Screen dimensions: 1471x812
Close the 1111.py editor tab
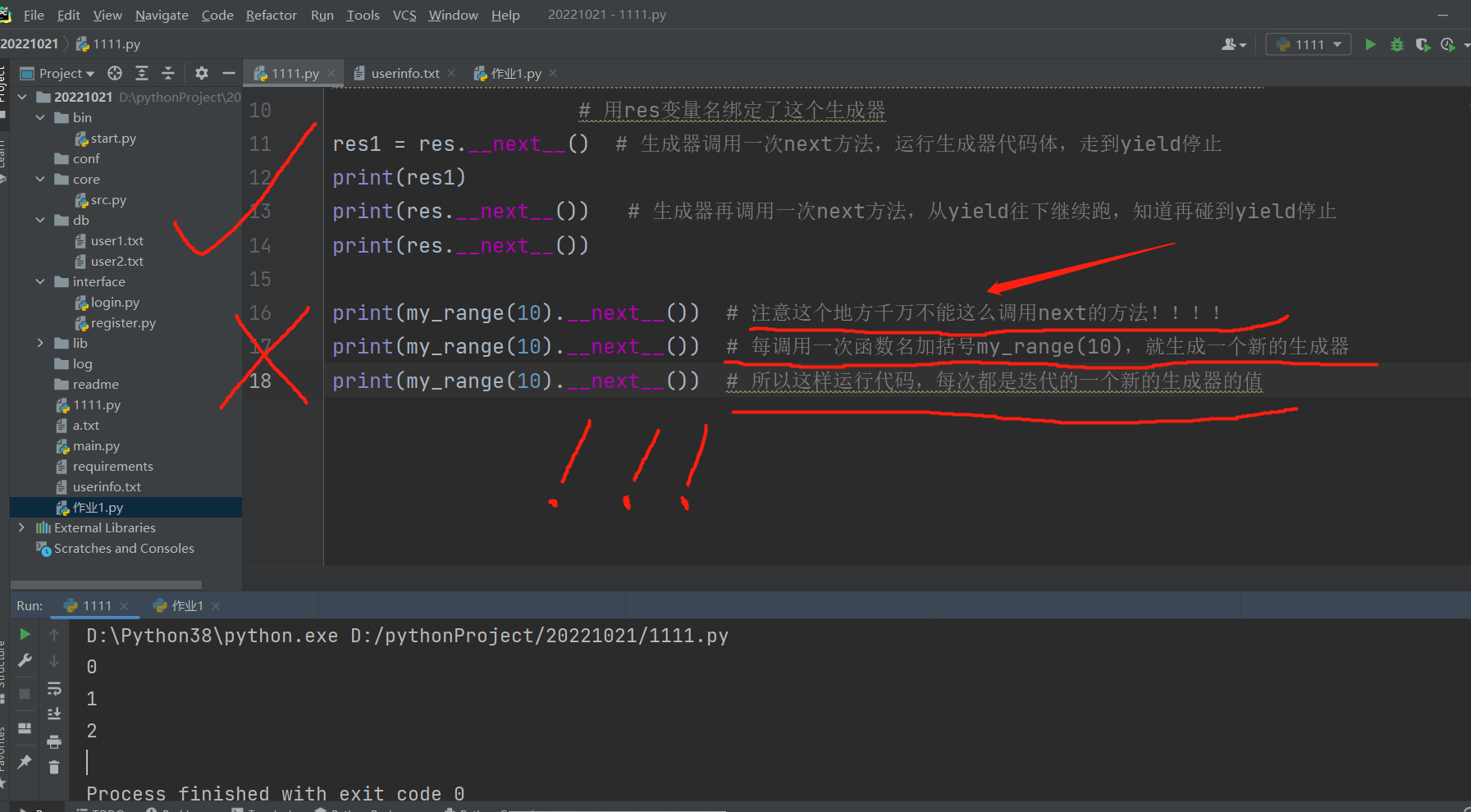(331, 73)
